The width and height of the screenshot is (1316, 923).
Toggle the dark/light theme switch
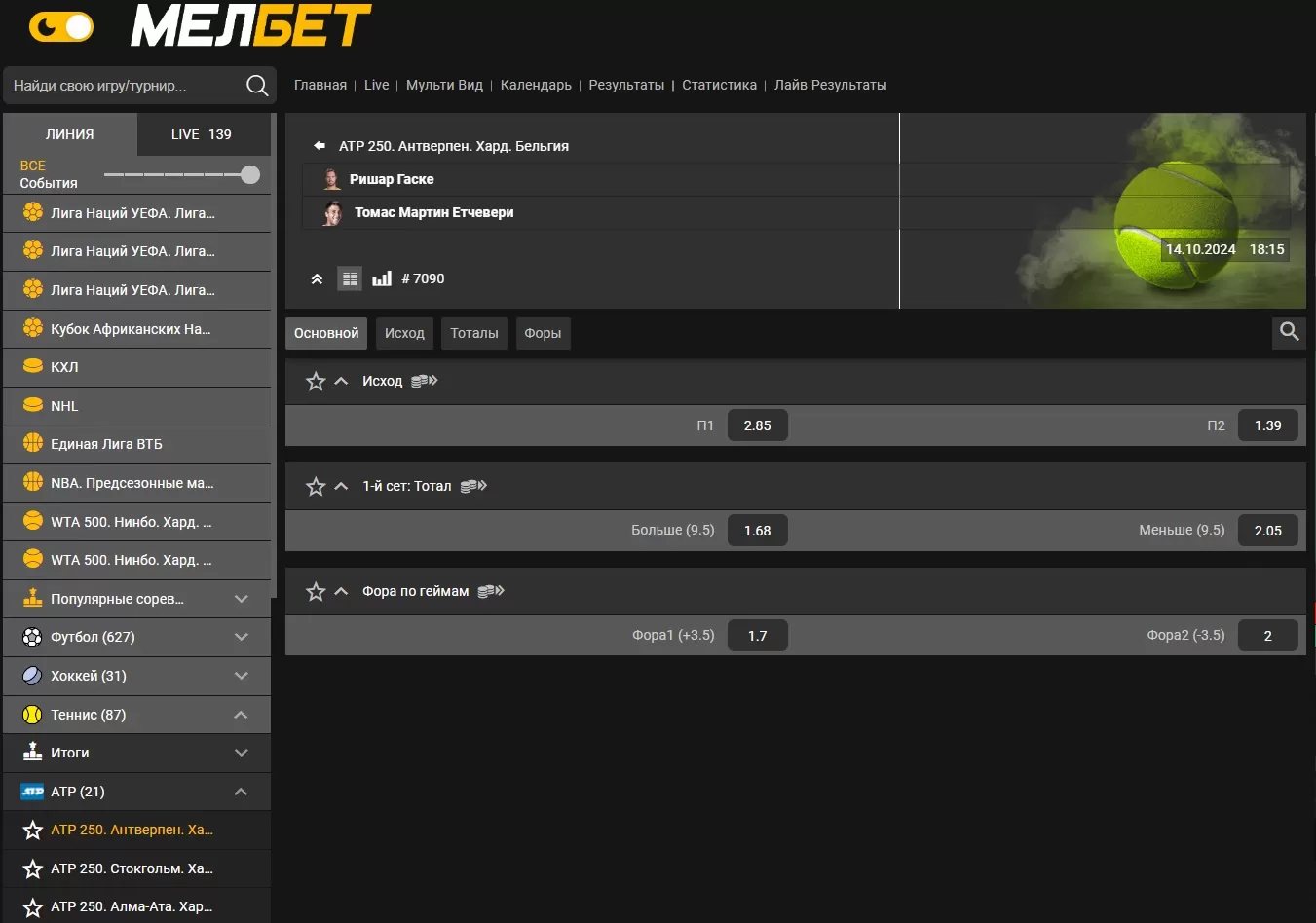(61, 27)
